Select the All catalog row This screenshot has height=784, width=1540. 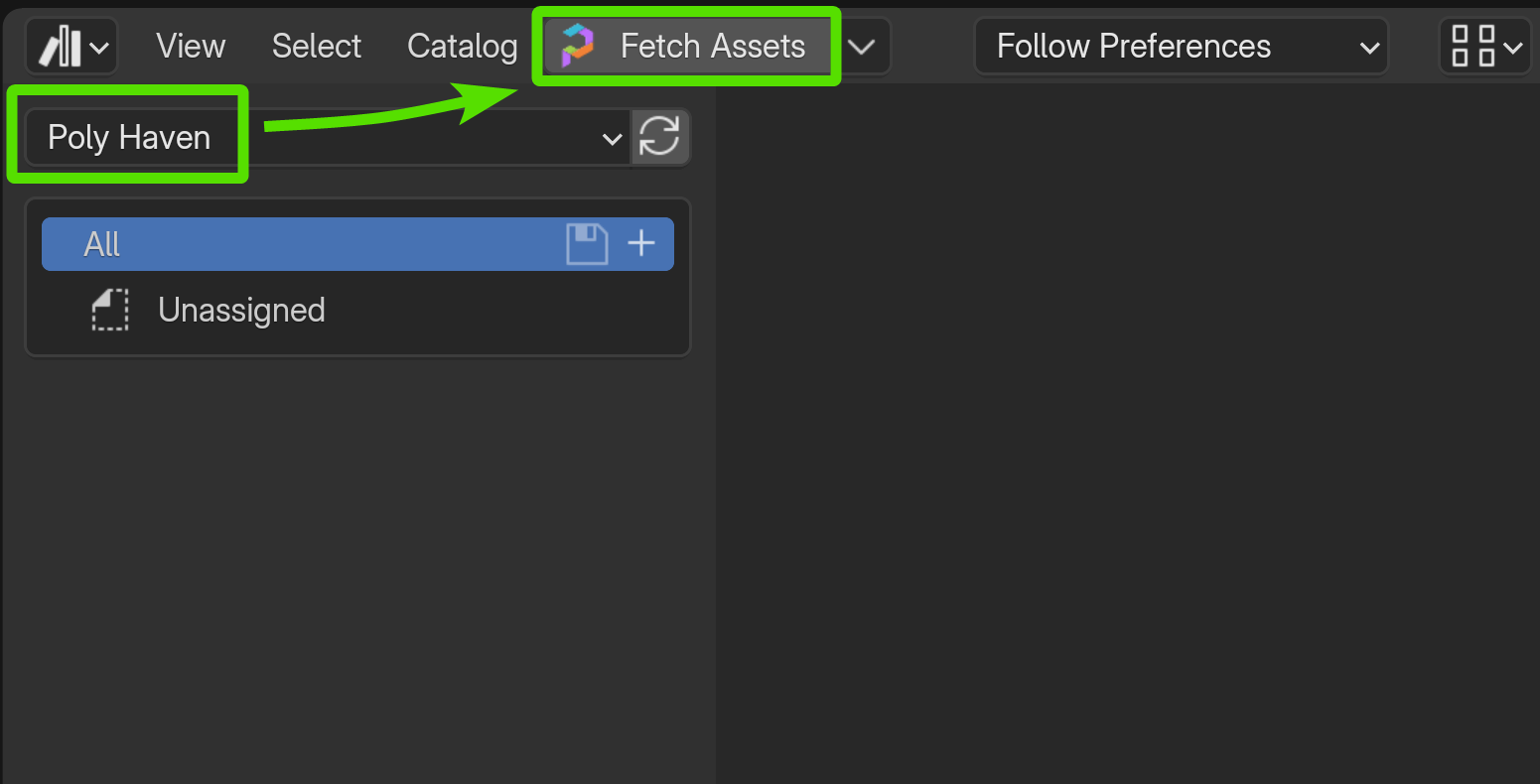pos(357,244)
